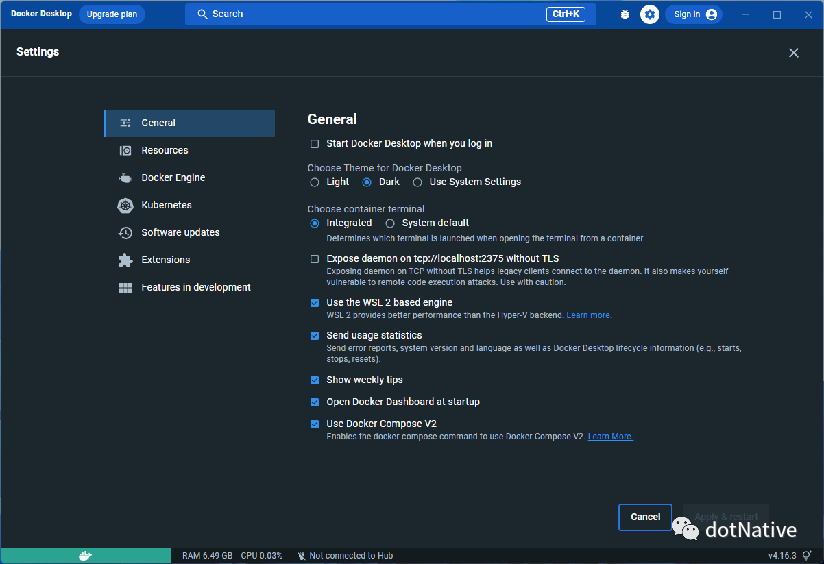Open the troubleshoot bug icon in header

tap(624, 14)
